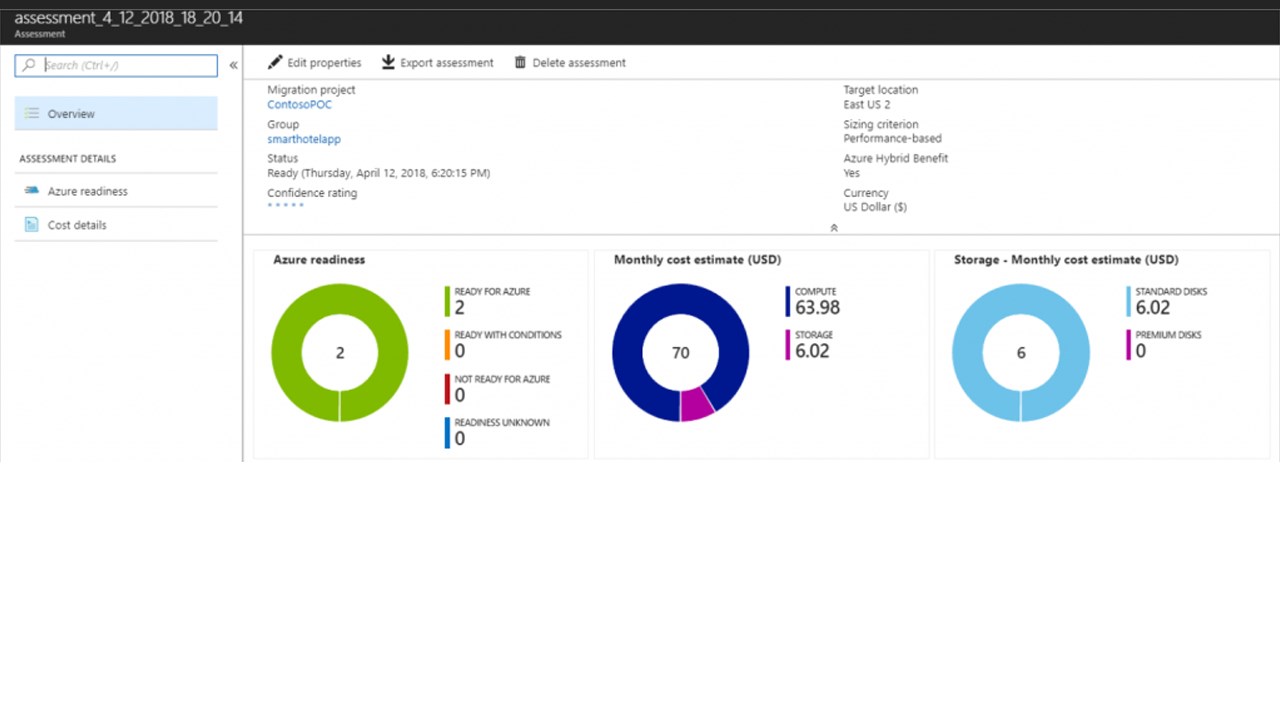Click Edit properties button
This screenshot has height=720, width=1280.
315,62
